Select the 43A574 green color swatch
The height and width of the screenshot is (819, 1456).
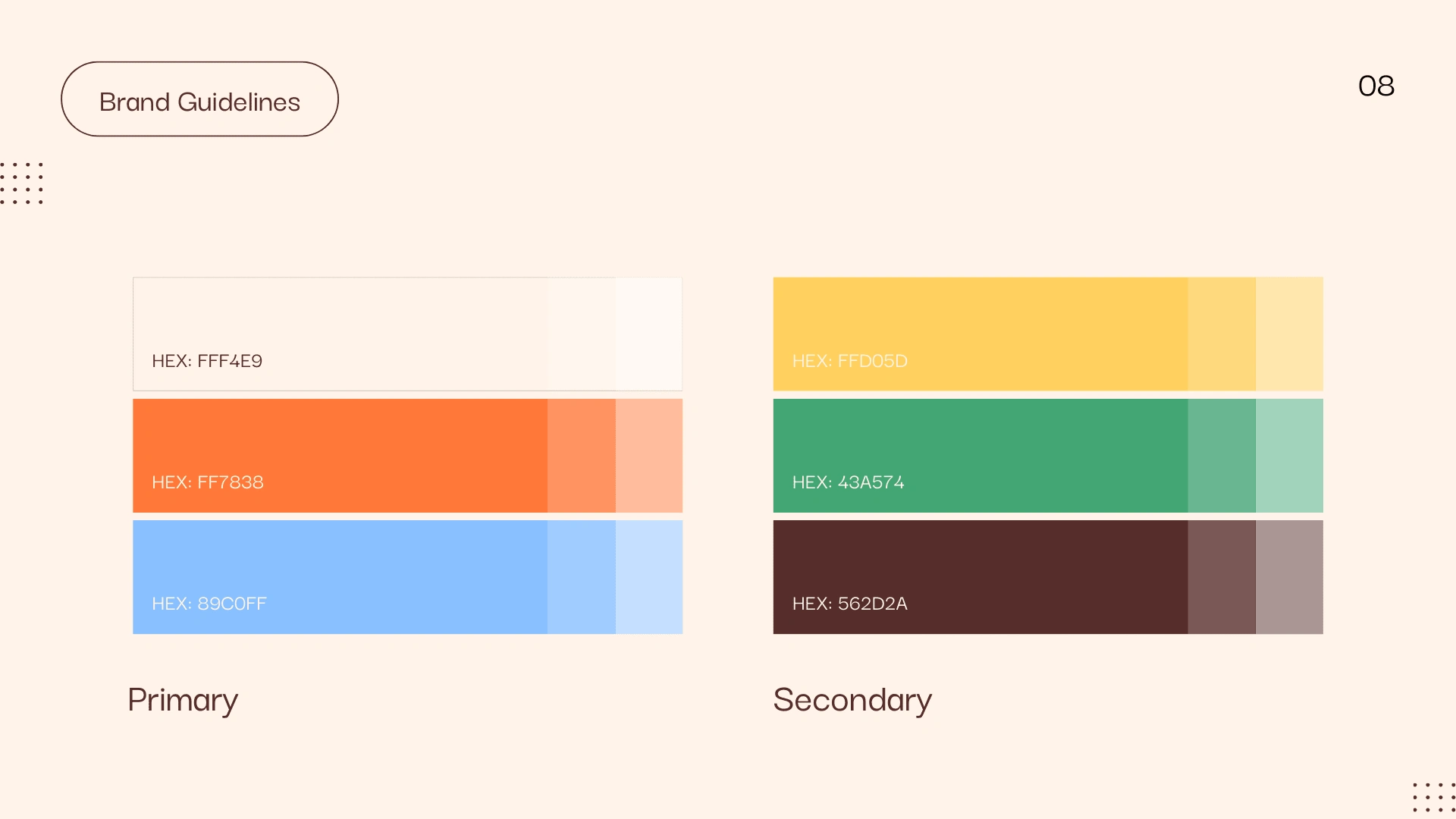pos(981,456)
